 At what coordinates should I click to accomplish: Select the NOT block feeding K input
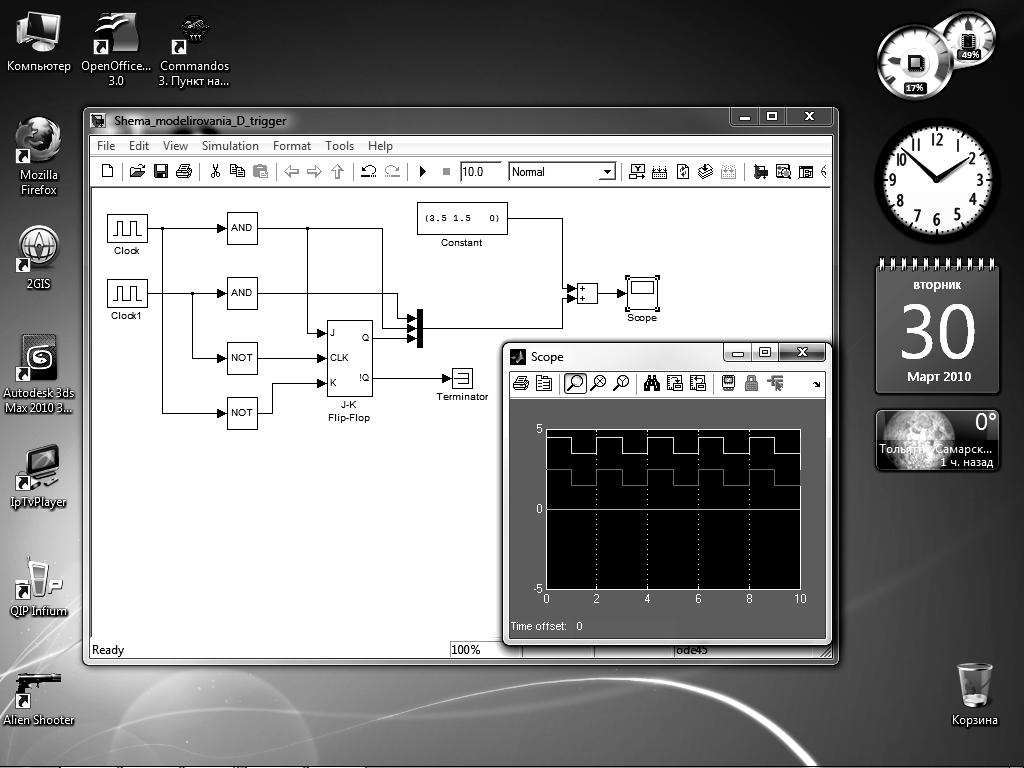pyautogui.click(x=242, y=413)
